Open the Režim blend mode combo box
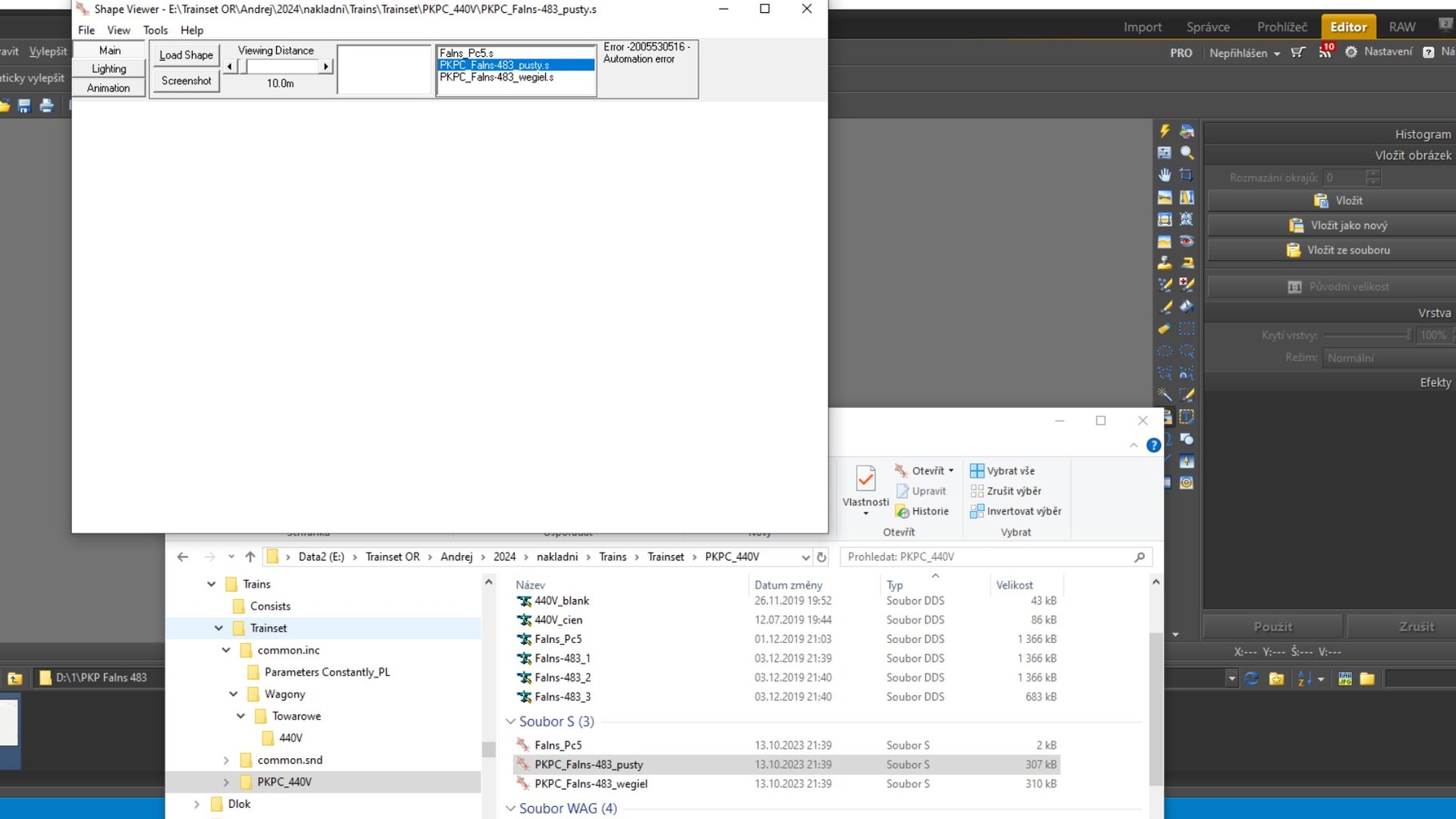This screenshot has height=819, width=1456. pos(1387,358)
